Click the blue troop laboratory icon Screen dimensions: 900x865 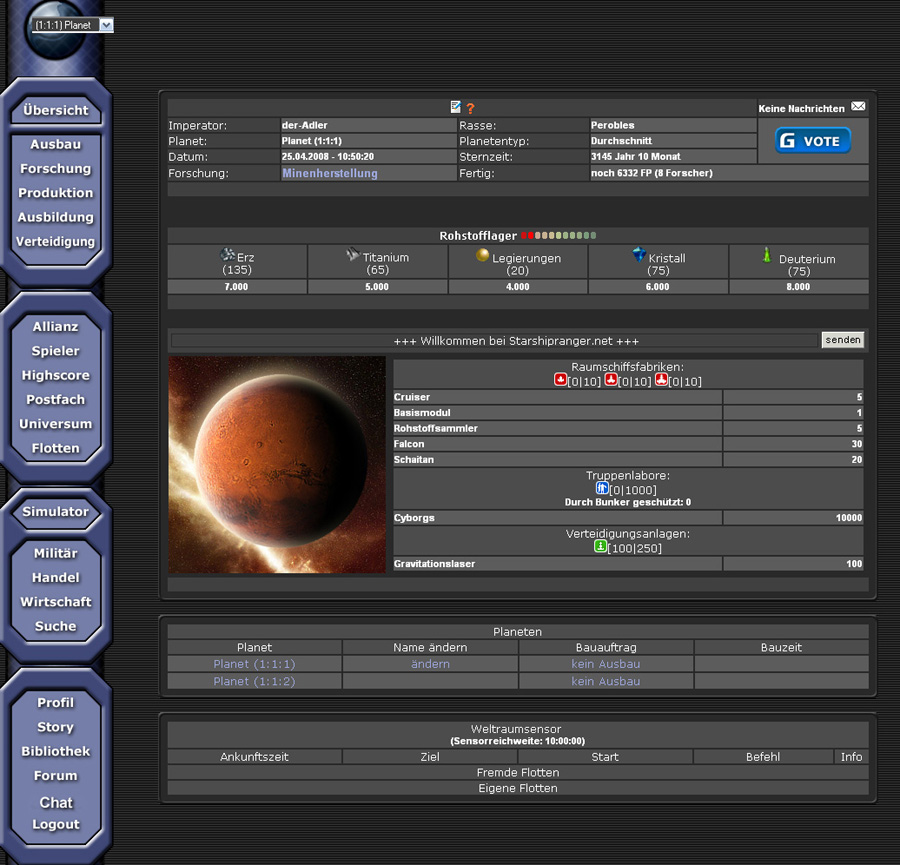tap(602, 488)
